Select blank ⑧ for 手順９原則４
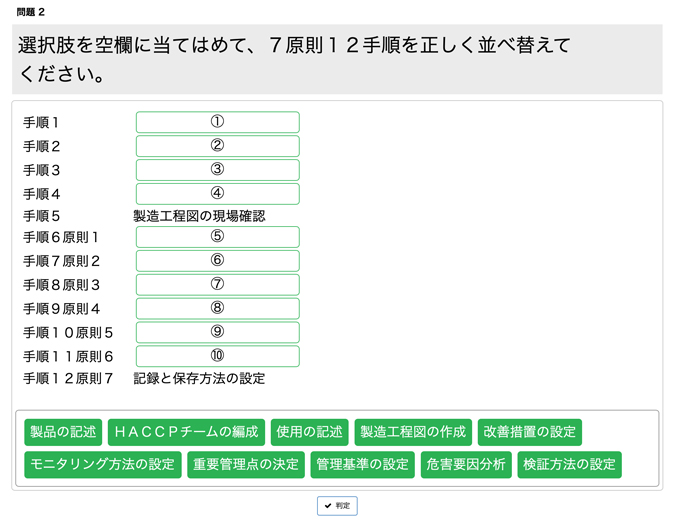Screen dimensions: 675x525 pos(217,309)
